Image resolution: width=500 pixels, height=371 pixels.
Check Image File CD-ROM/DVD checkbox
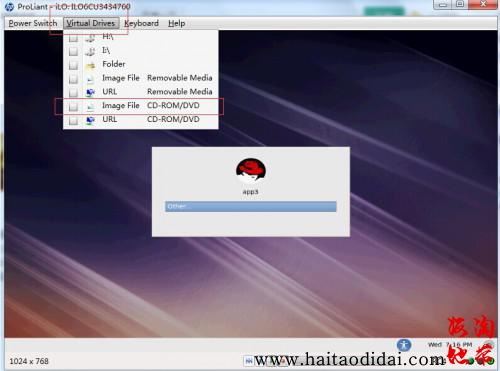click(x=73, y=106)
